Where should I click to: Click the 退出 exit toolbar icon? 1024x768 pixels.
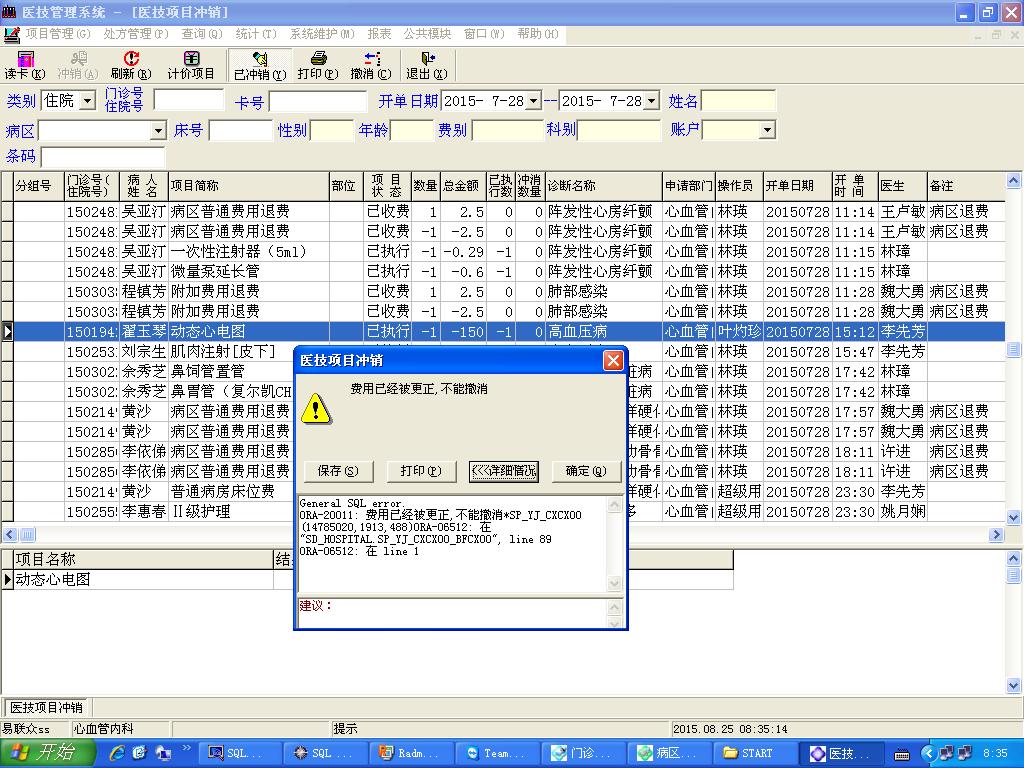426,65
